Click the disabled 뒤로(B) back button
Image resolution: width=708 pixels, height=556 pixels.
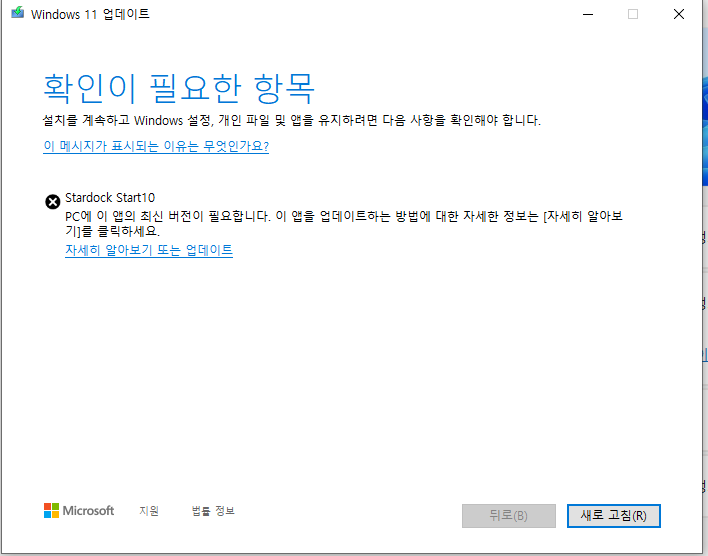508,515
